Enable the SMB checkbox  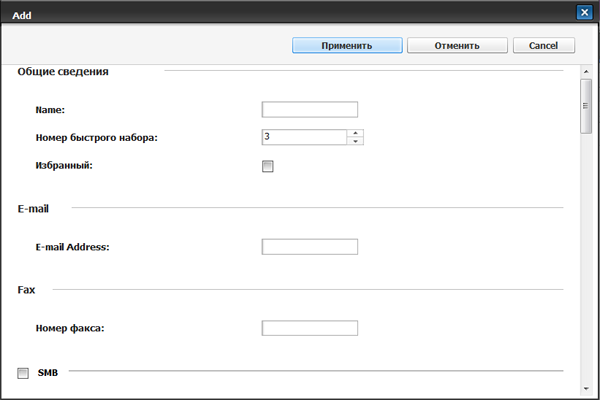22,374
